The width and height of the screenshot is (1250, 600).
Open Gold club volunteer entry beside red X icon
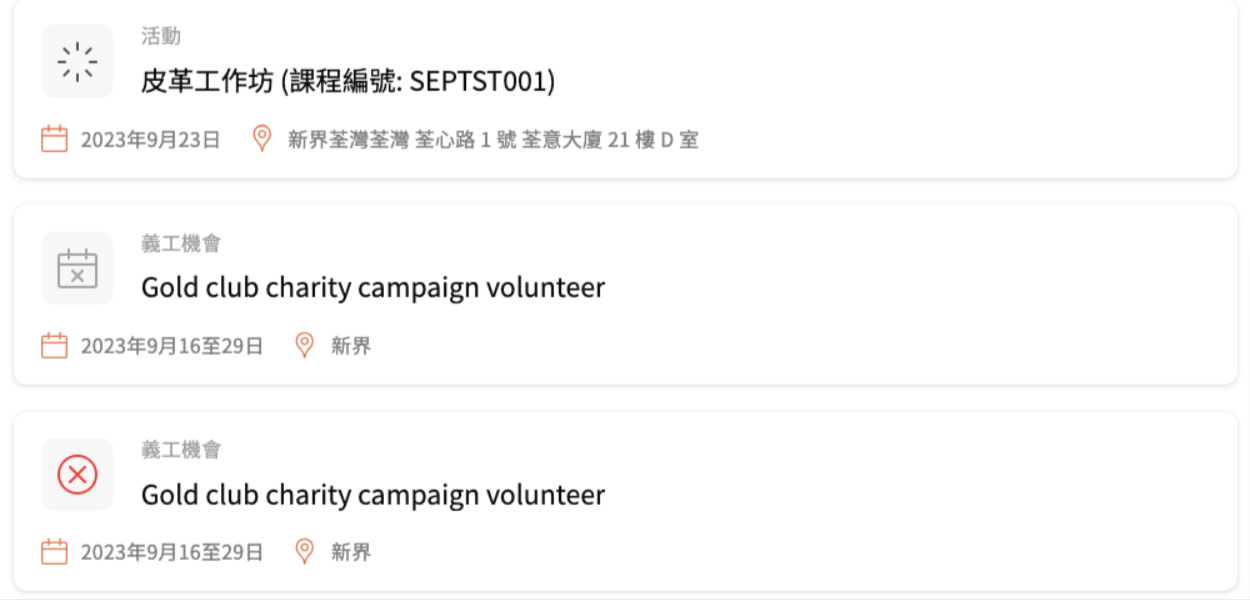373,495
